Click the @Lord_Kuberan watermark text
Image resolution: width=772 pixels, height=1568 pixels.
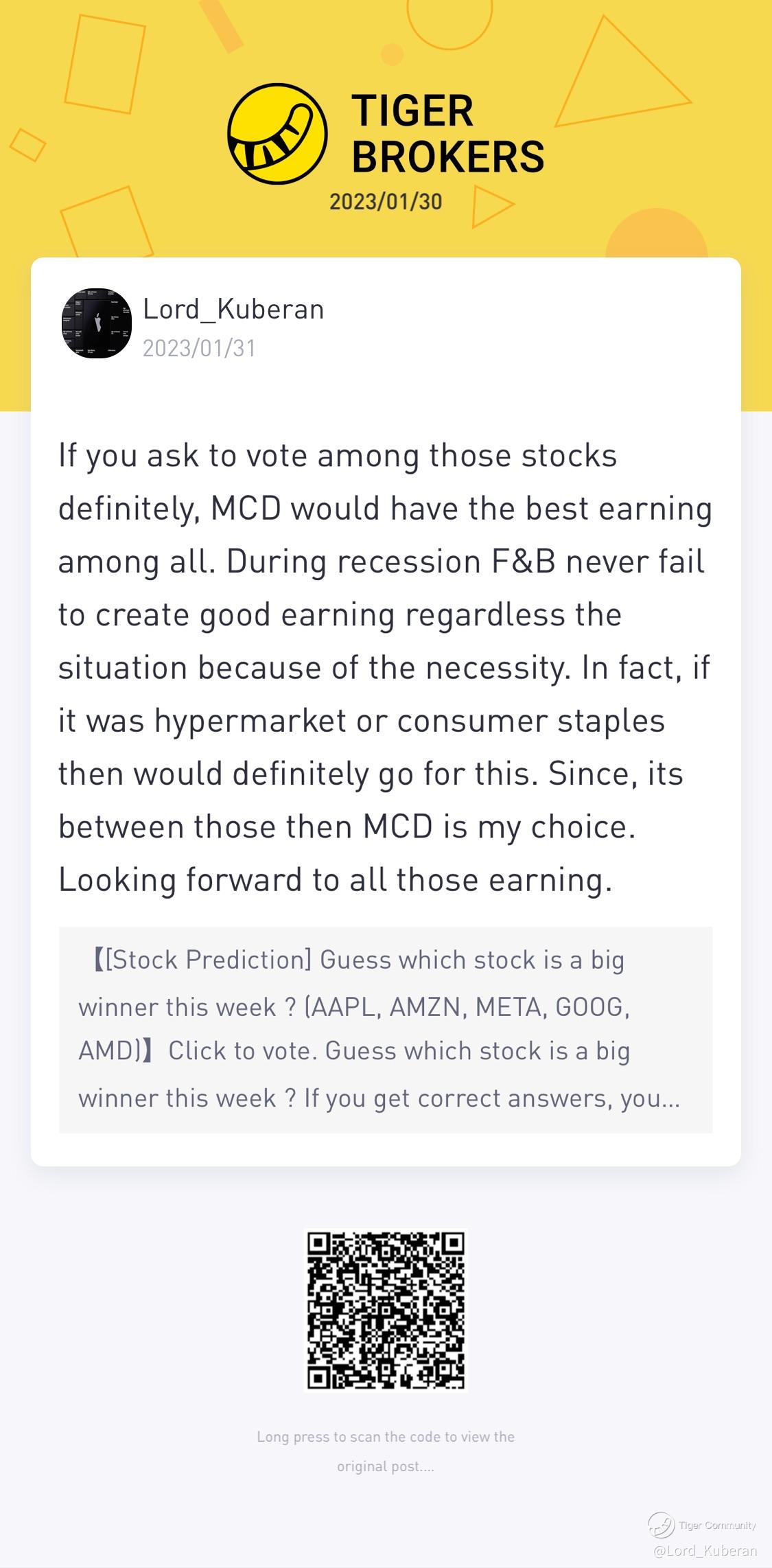[705, 1550]
